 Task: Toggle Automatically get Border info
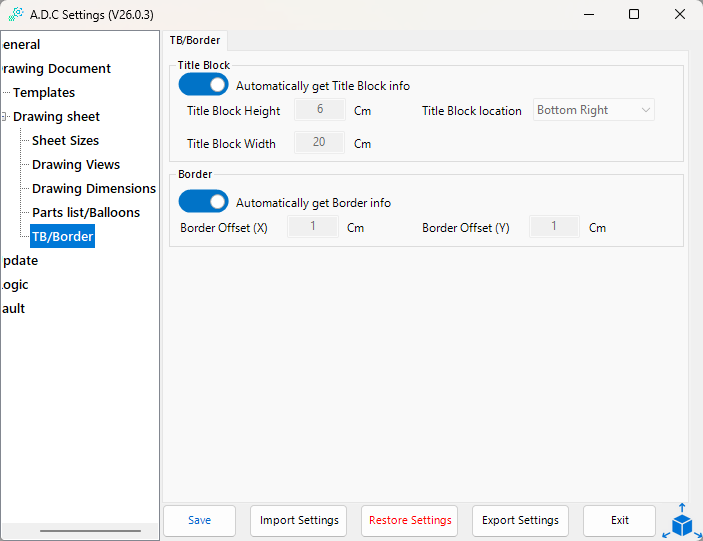point(204,202)
